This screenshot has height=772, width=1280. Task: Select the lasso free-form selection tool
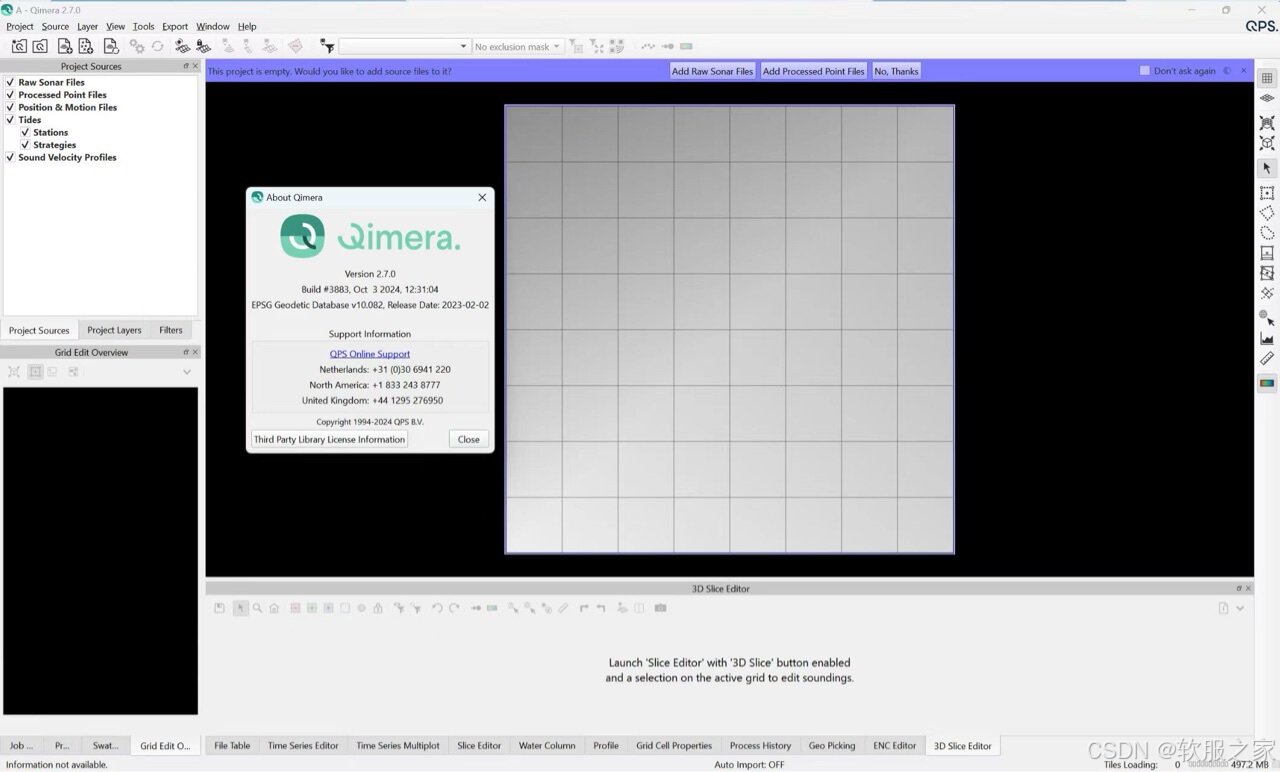1267,233
